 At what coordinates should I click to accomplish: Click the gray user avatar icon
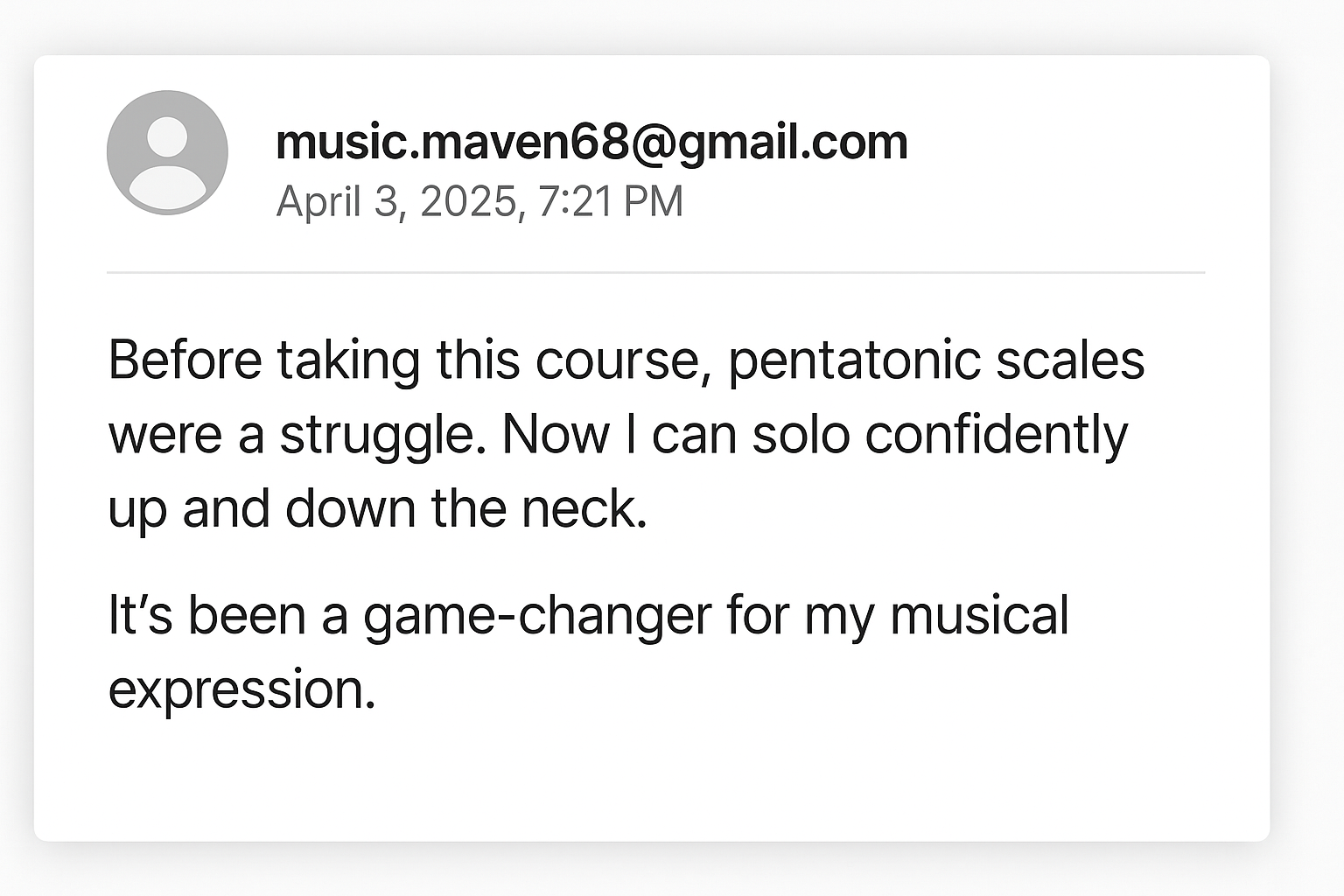(167, 152)
